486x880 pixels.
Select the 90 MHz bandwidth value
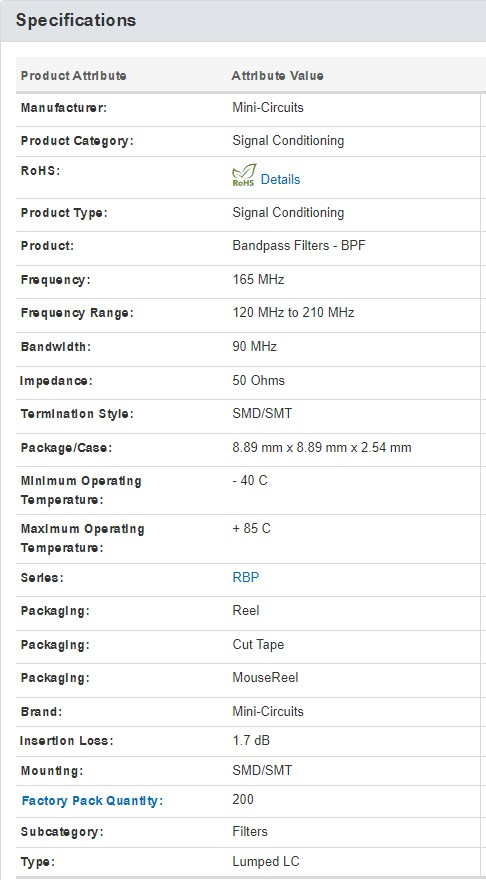(x=254, y=347)
